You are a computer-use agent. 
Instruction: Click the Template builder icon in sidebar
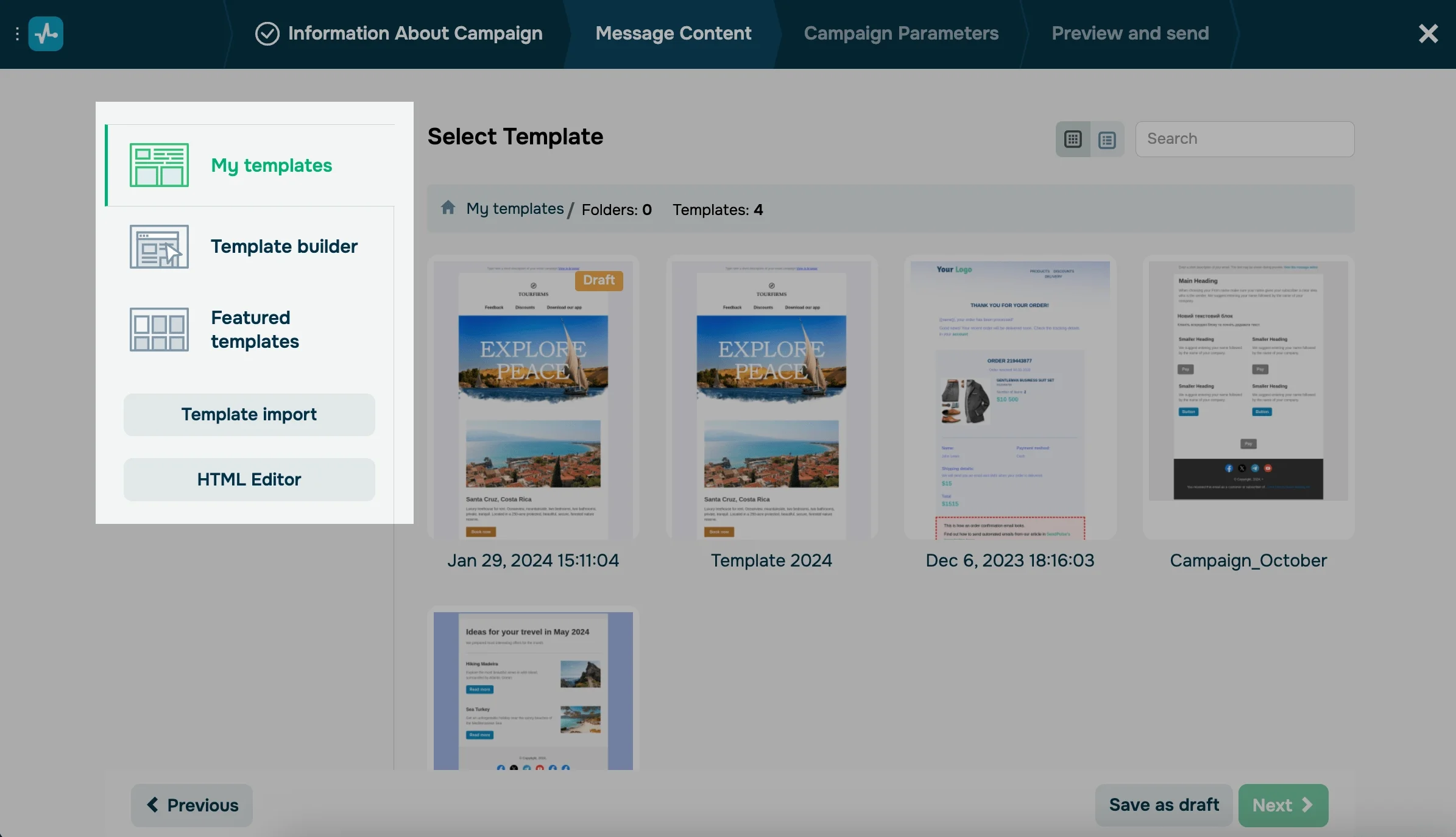pos(158,246)
